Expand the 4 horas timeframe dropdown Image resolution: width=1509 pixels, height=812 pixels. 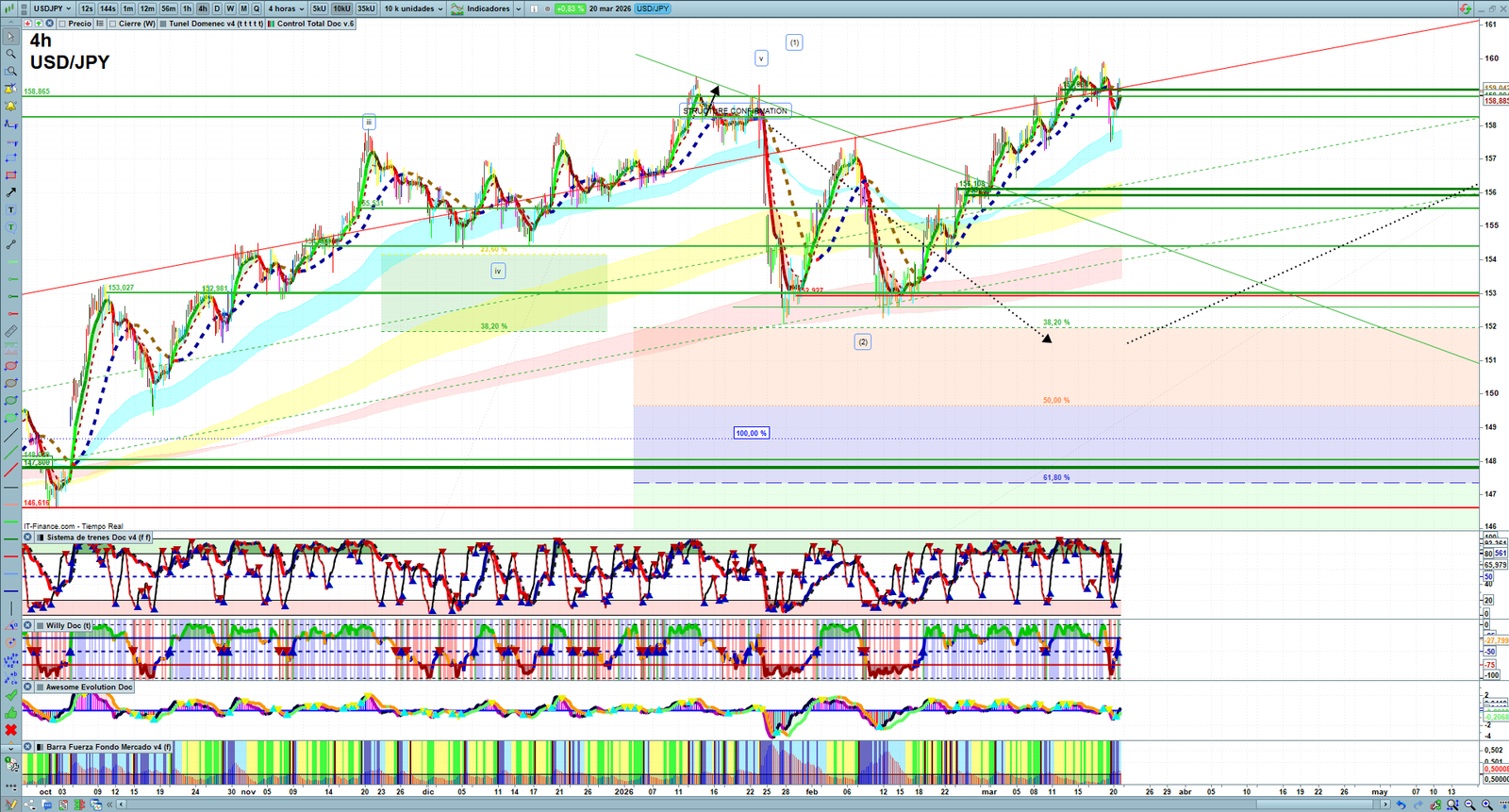286,8
